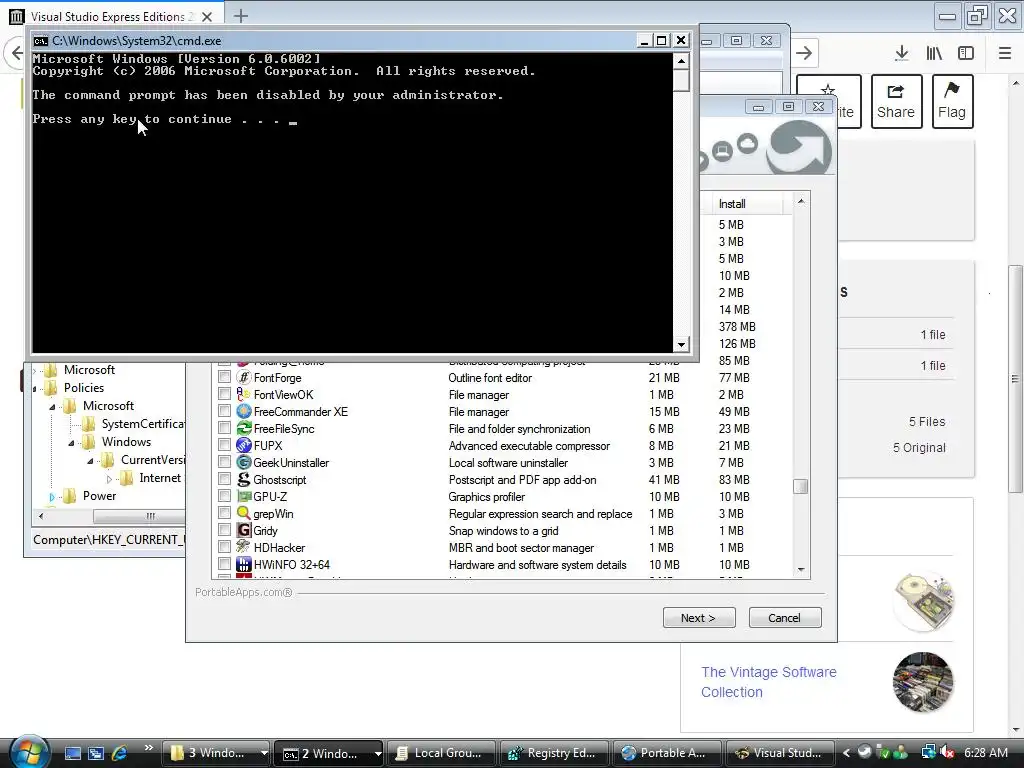Viewport: 1024px width, 768px height.
Task: Click the FUPX app icon
Action: [244, 445]
